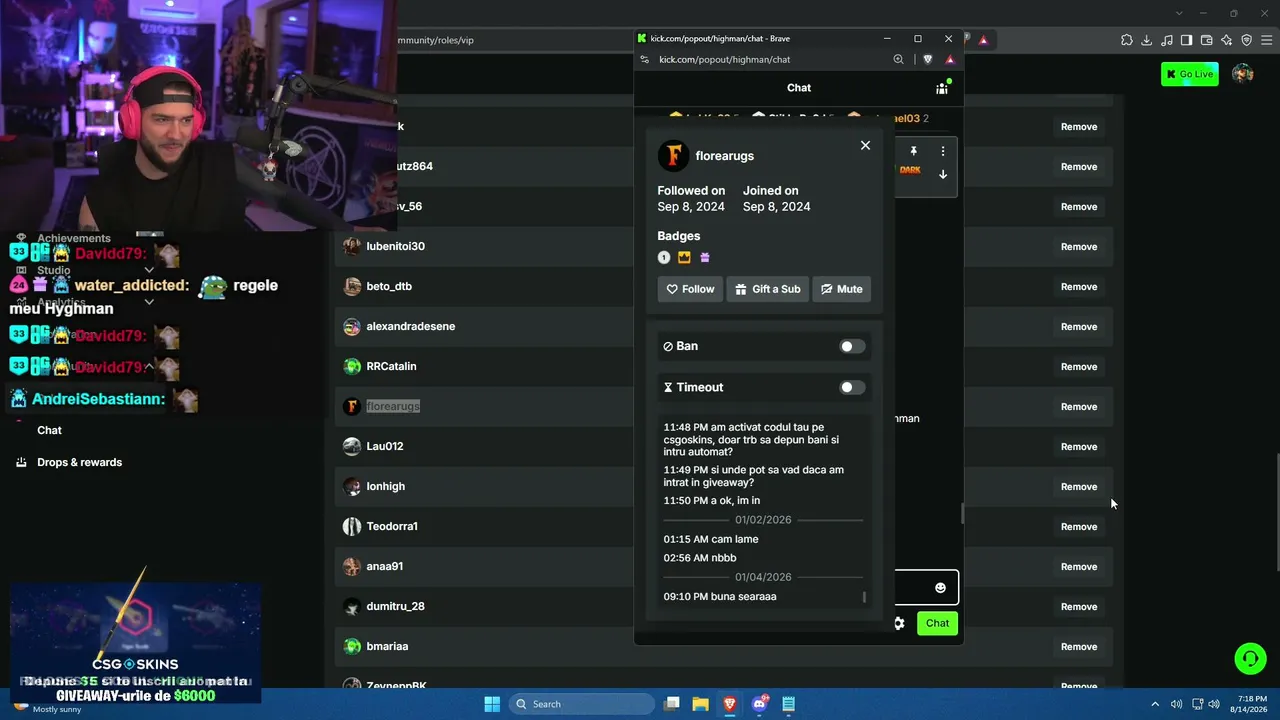Open File Explorer from the taskbar

tap(701, 704)
